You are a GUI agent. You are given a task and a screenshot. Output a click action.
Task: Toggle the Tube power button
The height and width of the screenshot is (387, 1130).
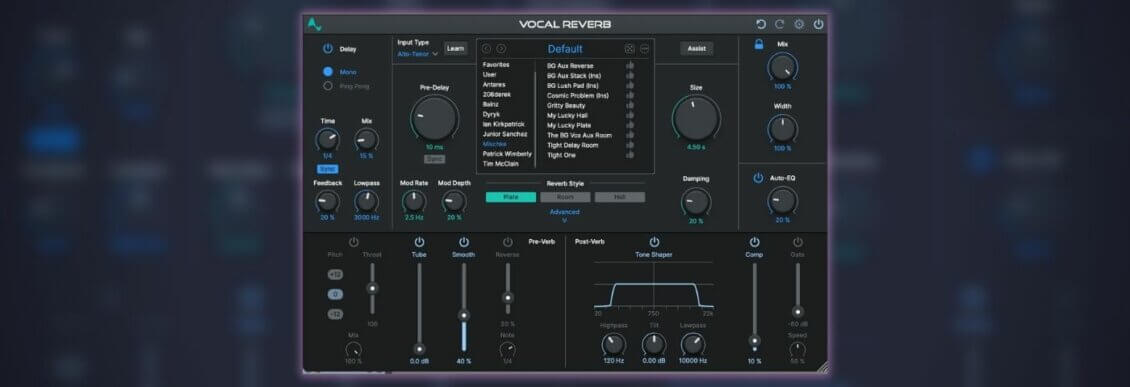point(419,242)
